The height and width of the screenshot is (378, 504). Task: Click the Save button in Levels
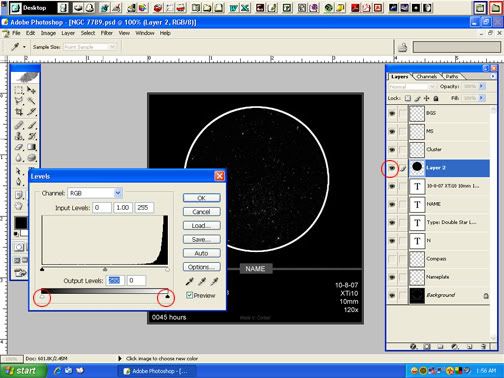point(202,239)
